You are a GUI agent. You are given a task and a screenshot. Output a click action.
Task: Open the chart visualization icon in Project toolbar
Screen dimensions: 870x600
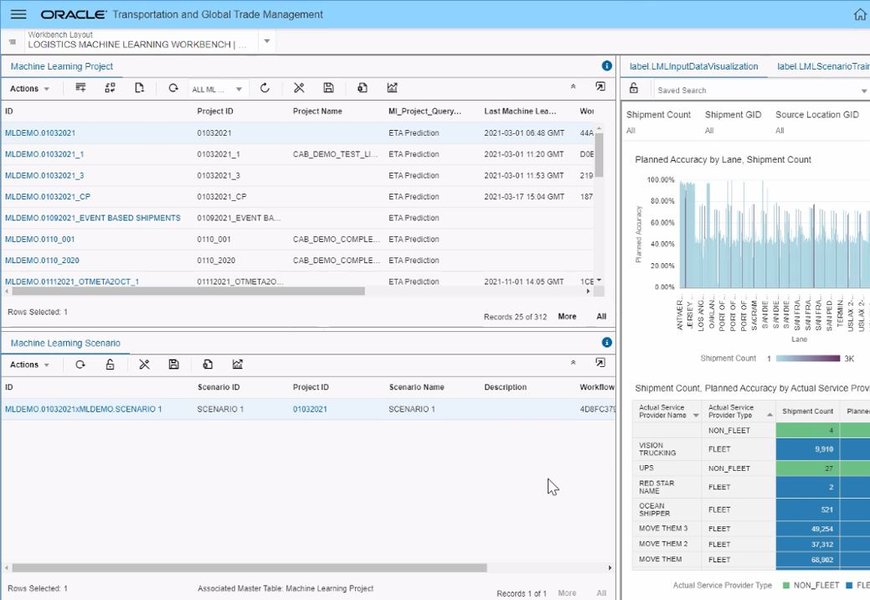tap(392, 87)
